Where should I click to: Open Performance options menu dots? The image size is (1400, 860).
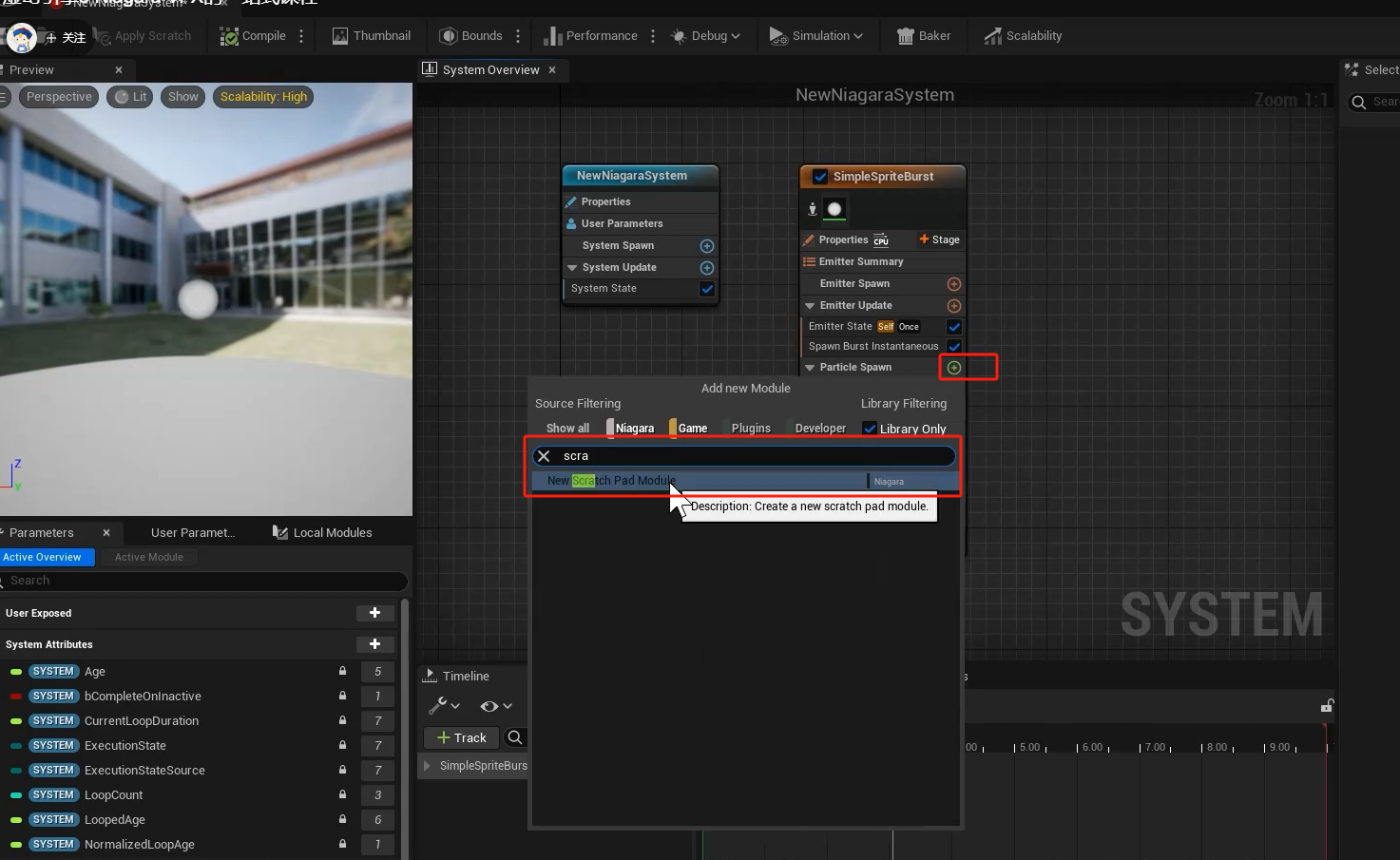coord(653,36)
